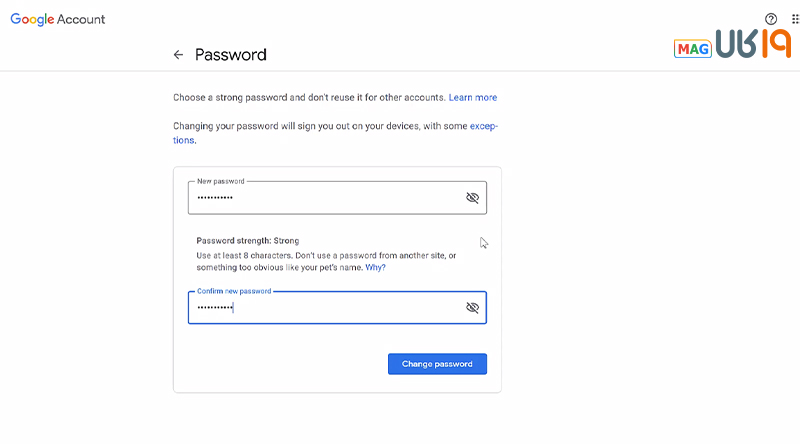
Task: Click the 'Confirm new password' field label
Action: 234,291
